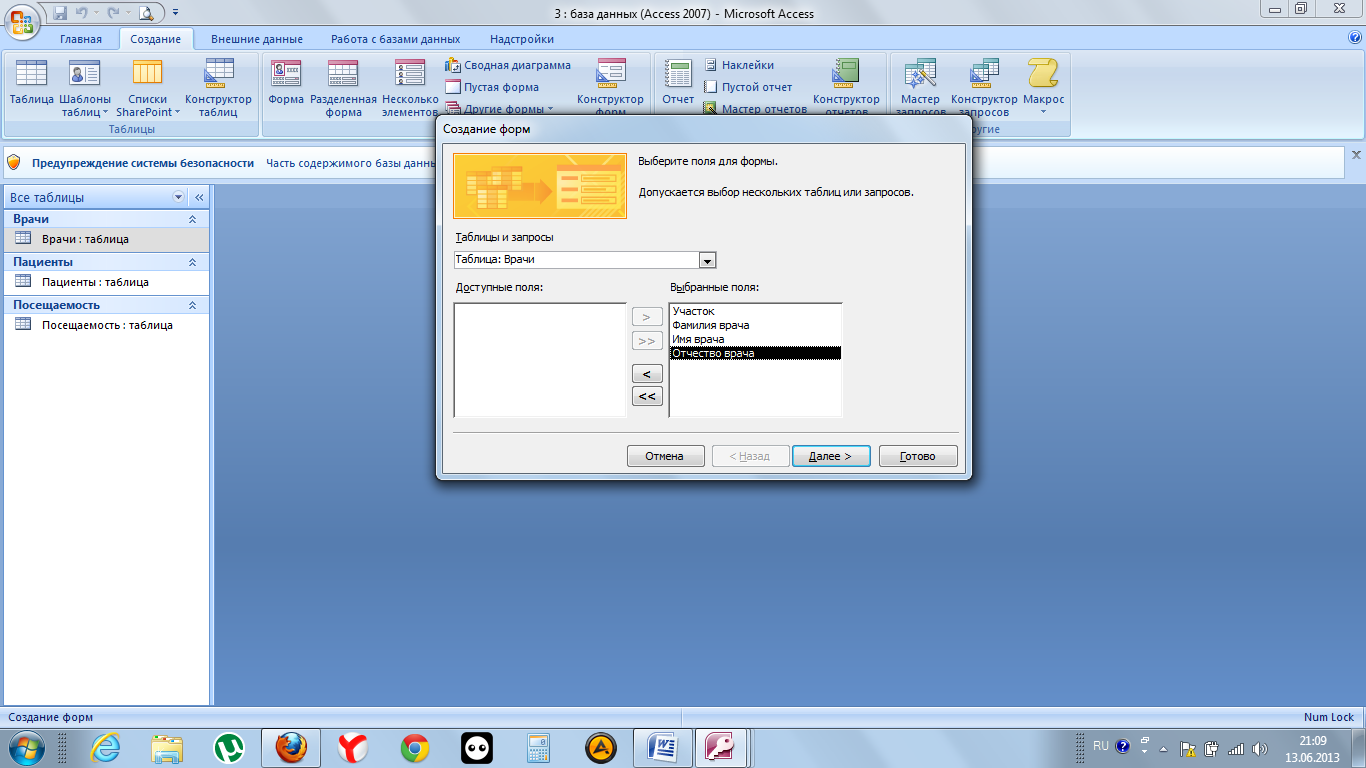This screenshot has height=768, width=1366.
Task: Select the Разделенная форма split form icon
Action: (343, 87)
